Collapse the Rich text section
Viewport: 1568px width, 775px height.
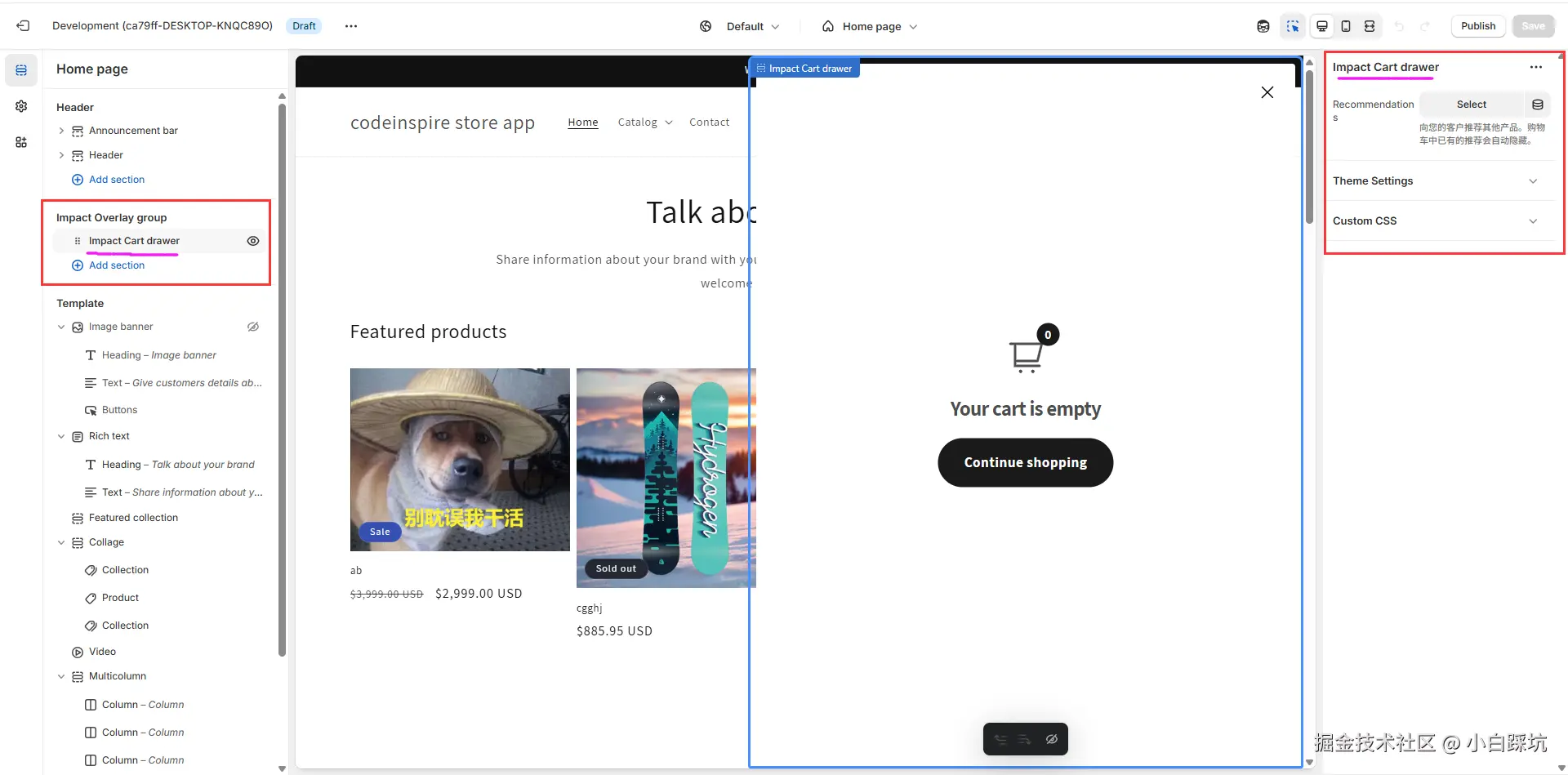point(61,436)
